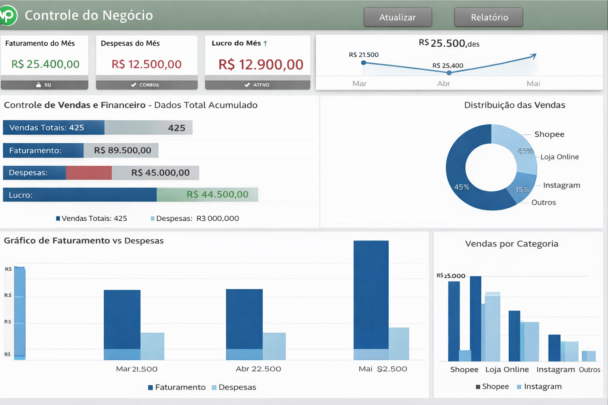
Task: Click the status strip under Faturamento do Mês
Action: pos(47,85)
